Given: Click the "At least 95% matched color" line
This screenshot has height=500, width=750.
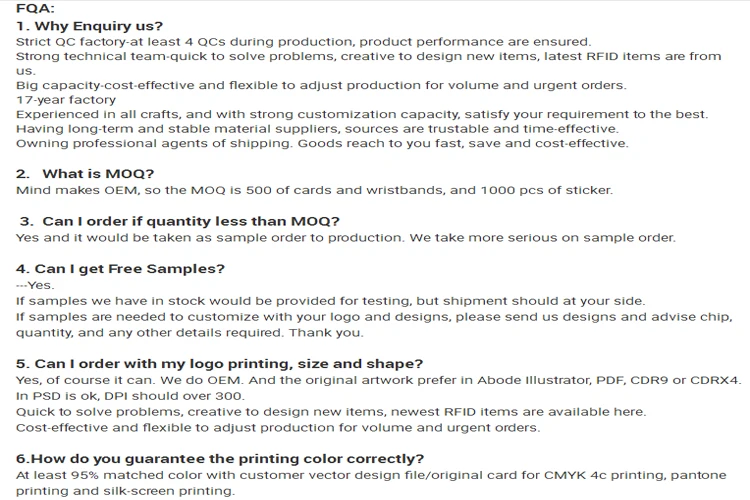Looking at the screenshot, I should [366, 476].
